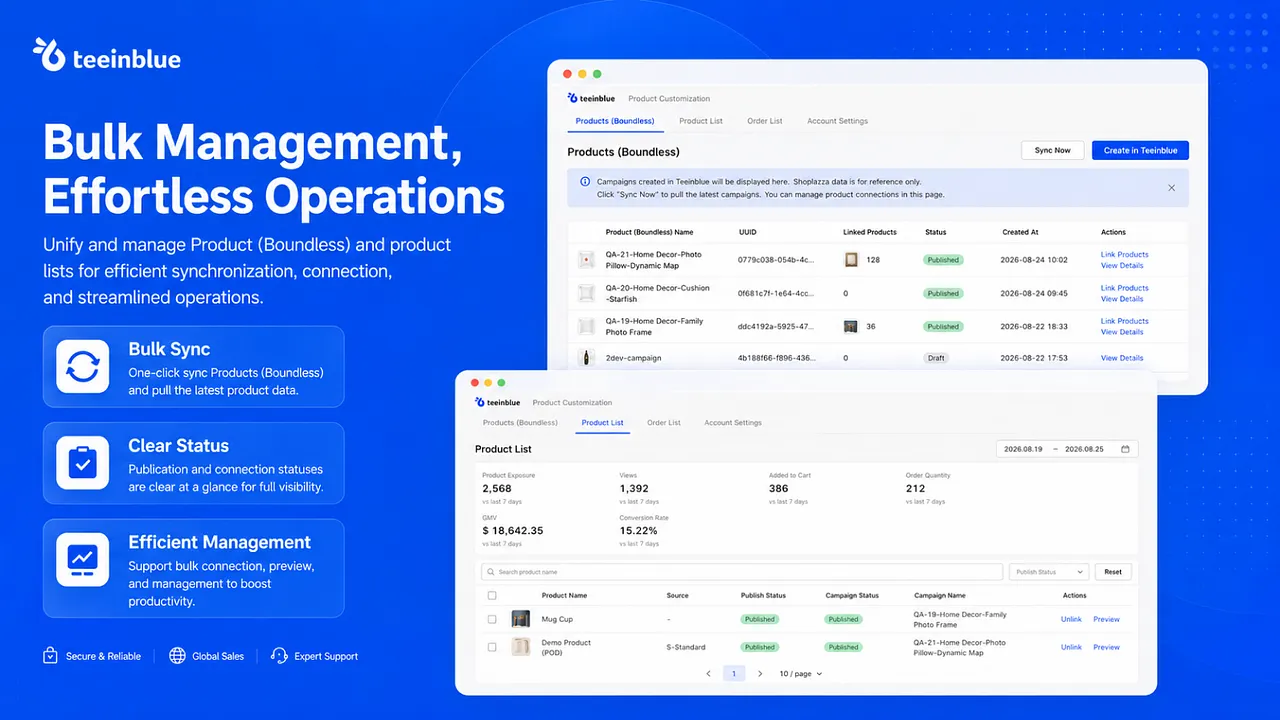The width and height of the screenshot is (1280, 720).
Task: Click the teeinblue logo in Products (Boundless) window
Action: (591, 98)
